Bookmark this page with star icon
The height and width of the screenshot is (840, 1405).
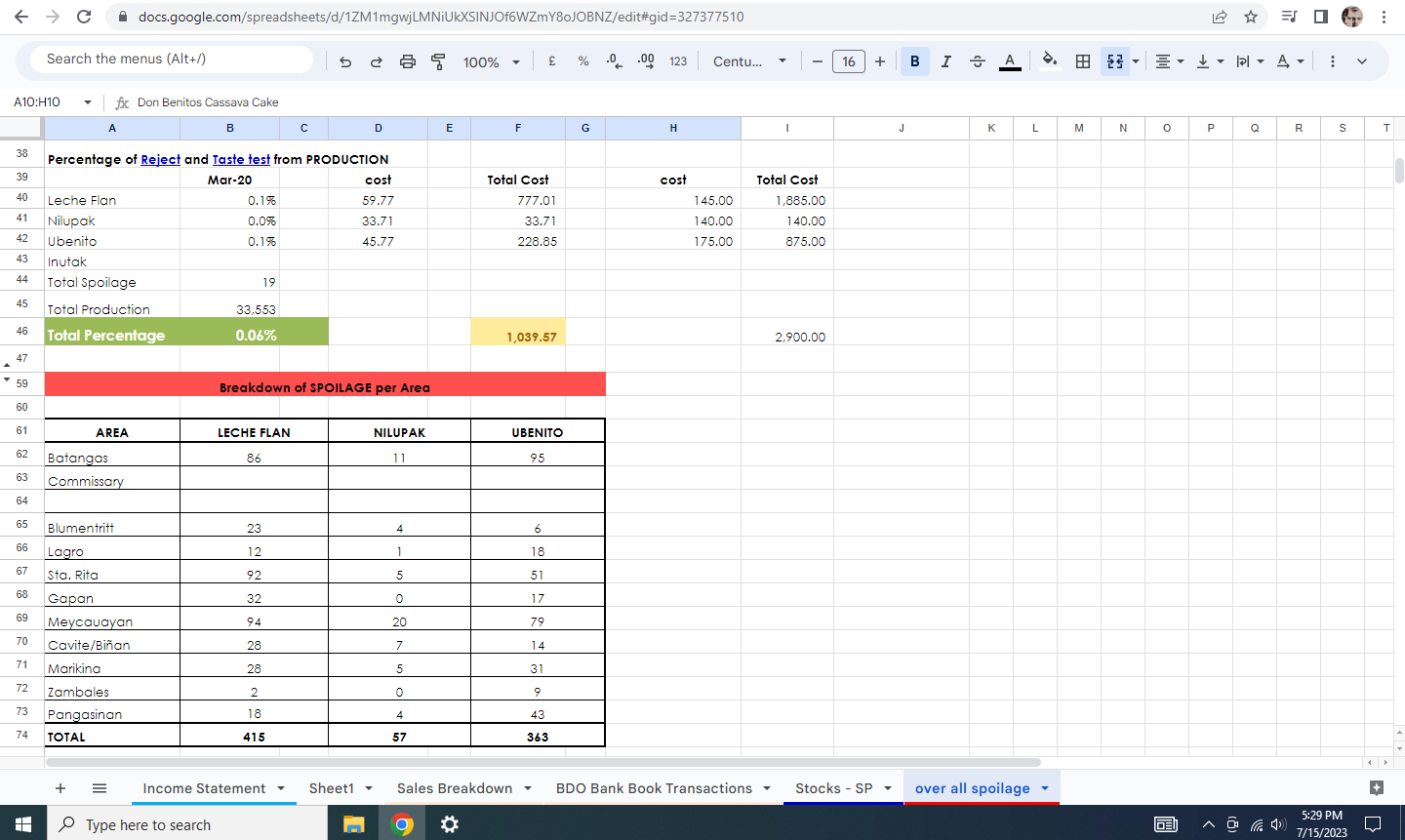[x=1251, y=17]
